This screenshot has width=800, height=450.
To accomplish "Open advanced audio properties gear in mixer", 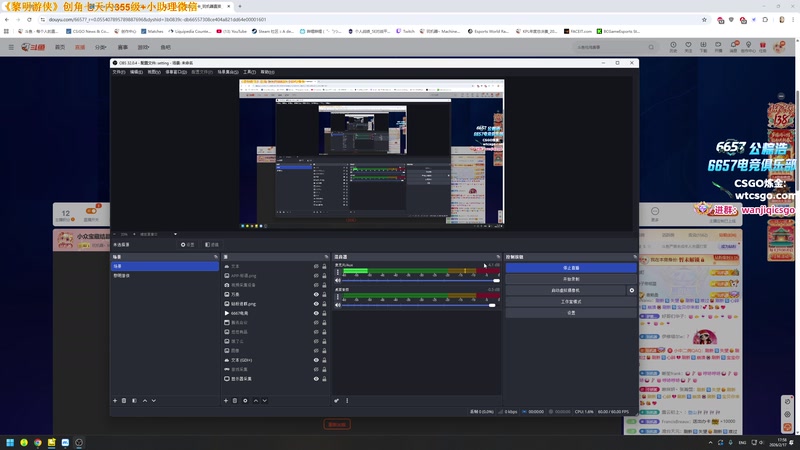I will point(337,401).
